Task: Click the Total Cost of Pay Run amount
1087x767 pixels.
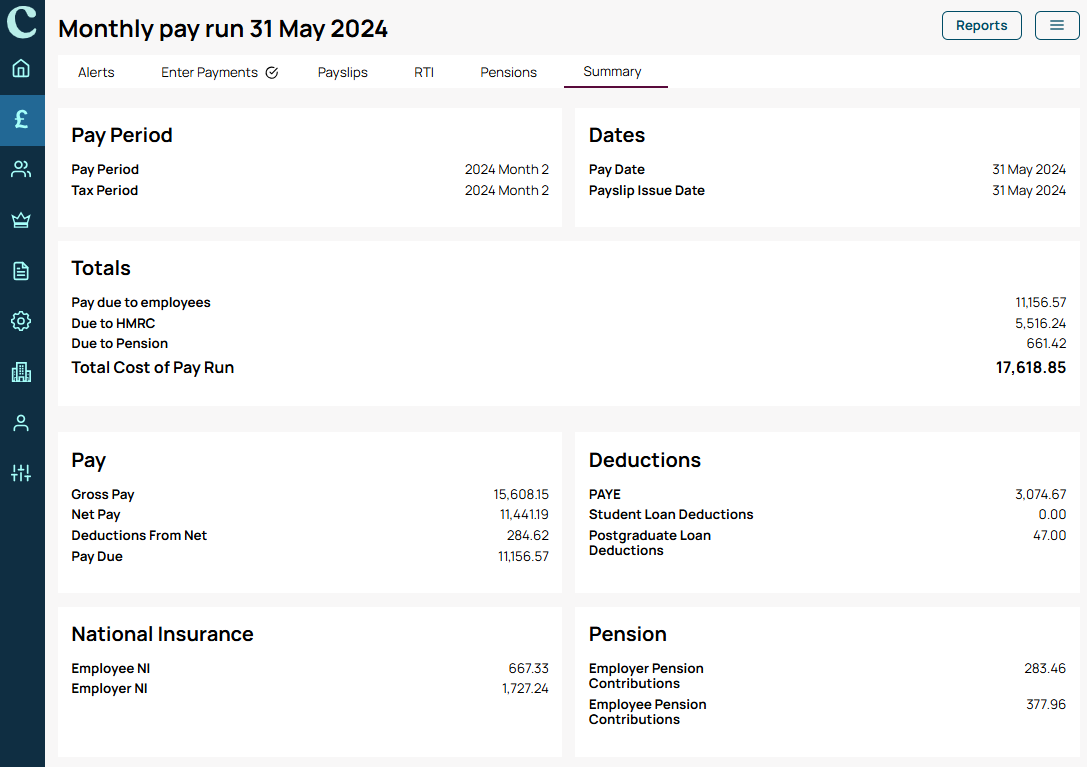Action: tap(1030, 368)
